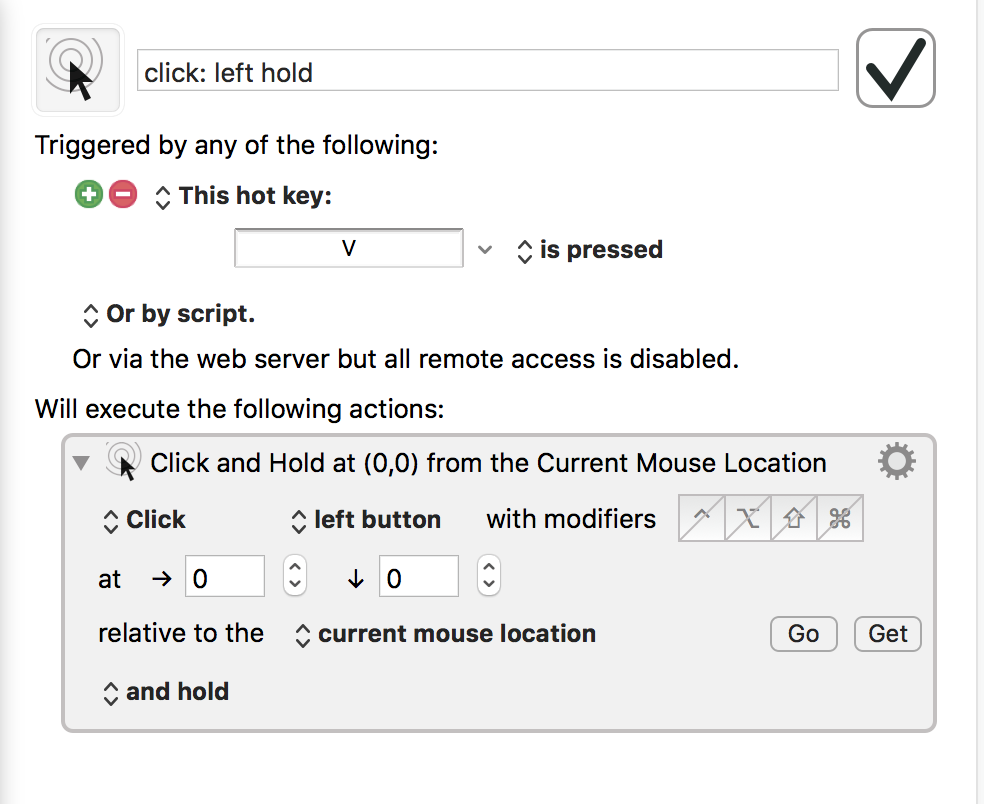Click the red remove trigger button
The width and height of the screenshot is (984, 804).
[x=122, y=195]
